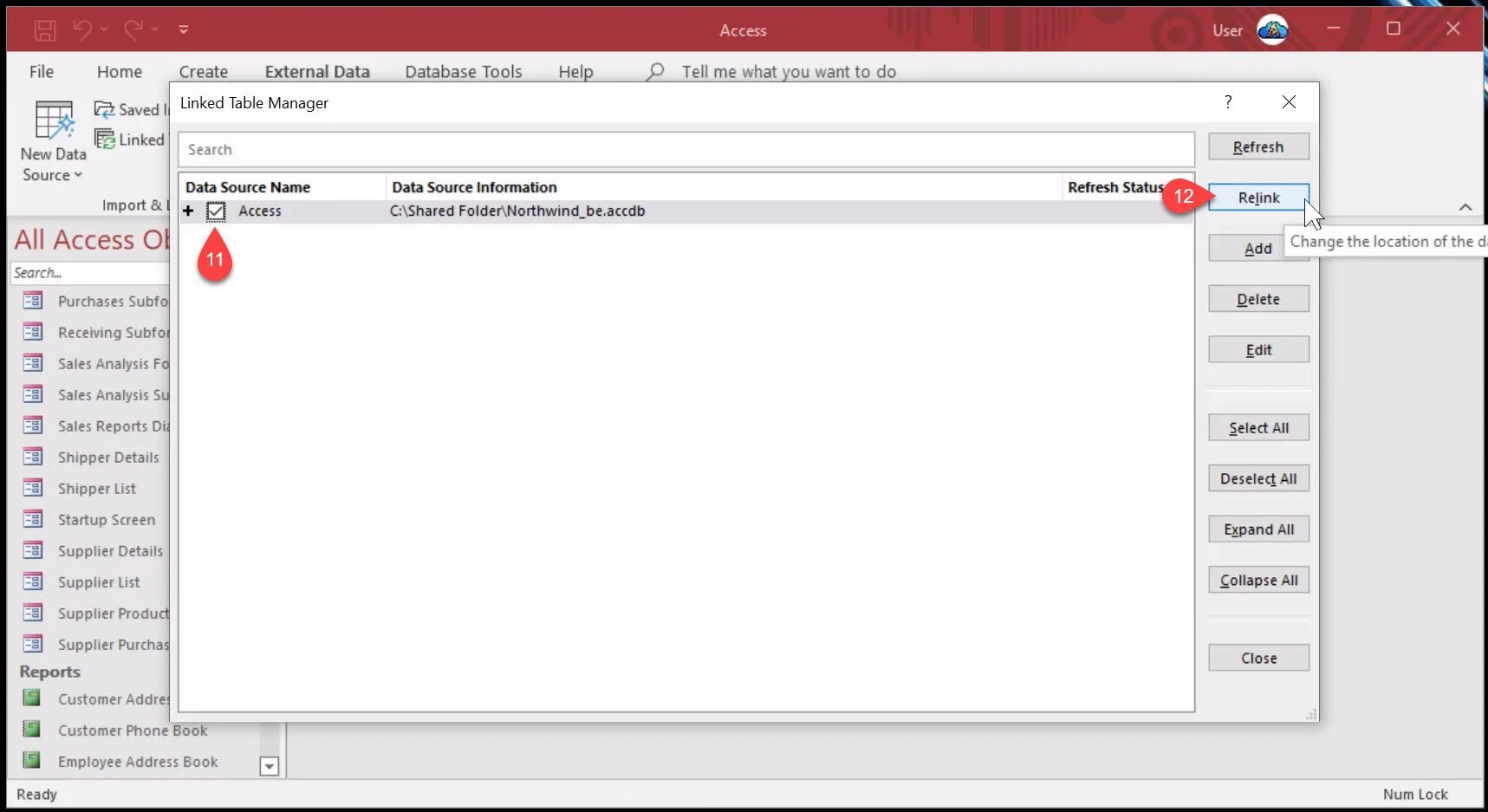Click the Edit button
The width and height of the screenshot is (1488, 812).
coord(1258,350)
